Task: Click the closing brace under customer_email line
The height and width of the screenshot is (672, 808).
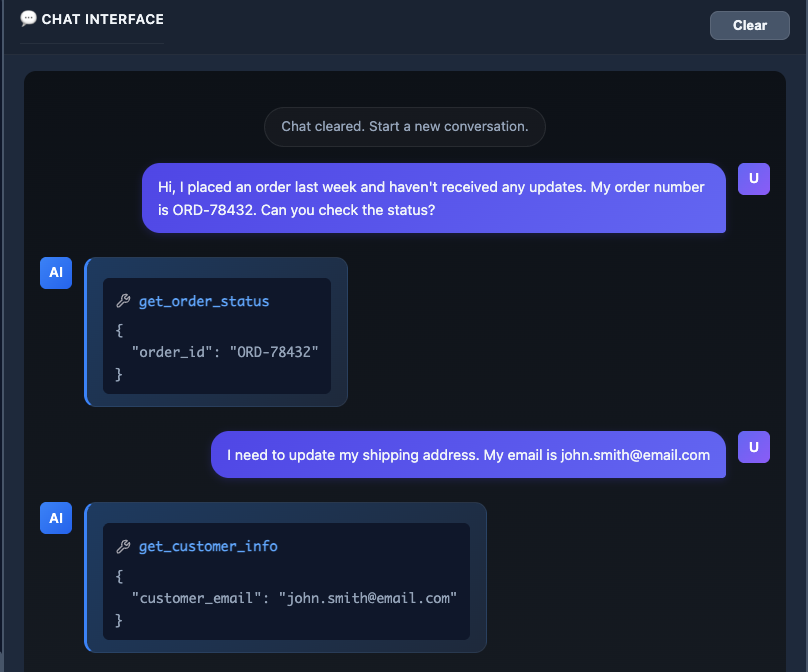Action: click(x=119, y=620)
